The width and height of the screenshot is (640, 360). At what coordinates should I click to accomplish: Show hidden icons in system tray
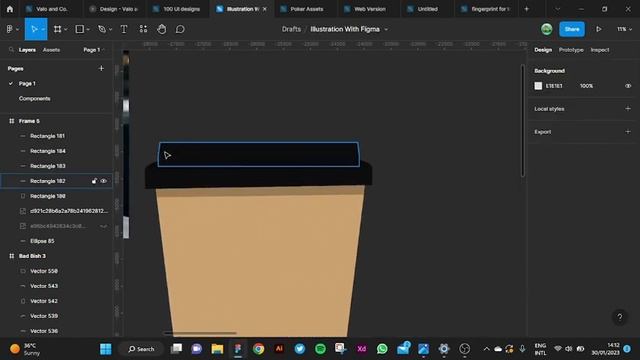(x=486, y=349)
